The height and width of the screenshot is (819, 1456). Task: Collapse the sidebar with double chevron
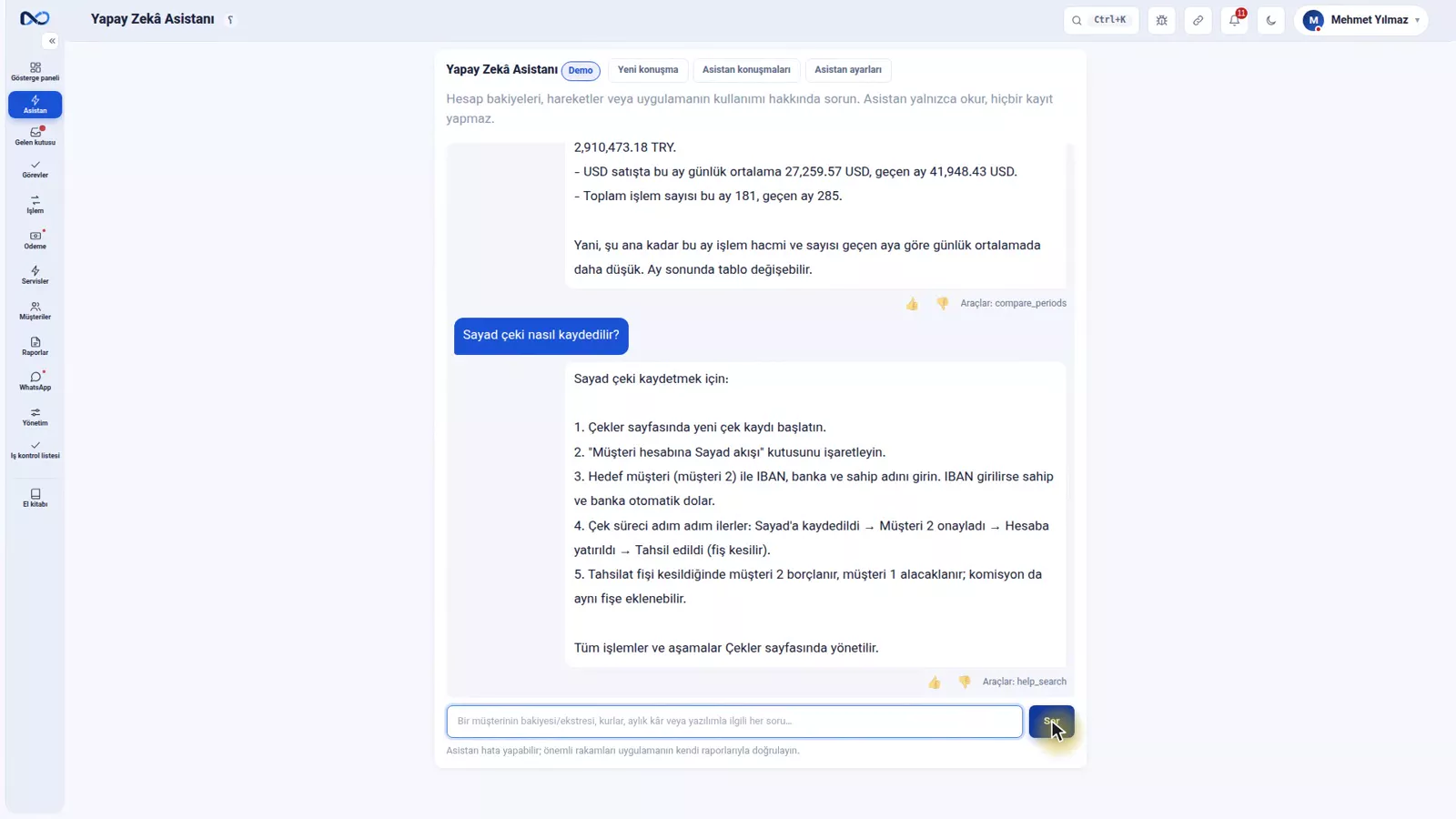[x=52, y=41]
